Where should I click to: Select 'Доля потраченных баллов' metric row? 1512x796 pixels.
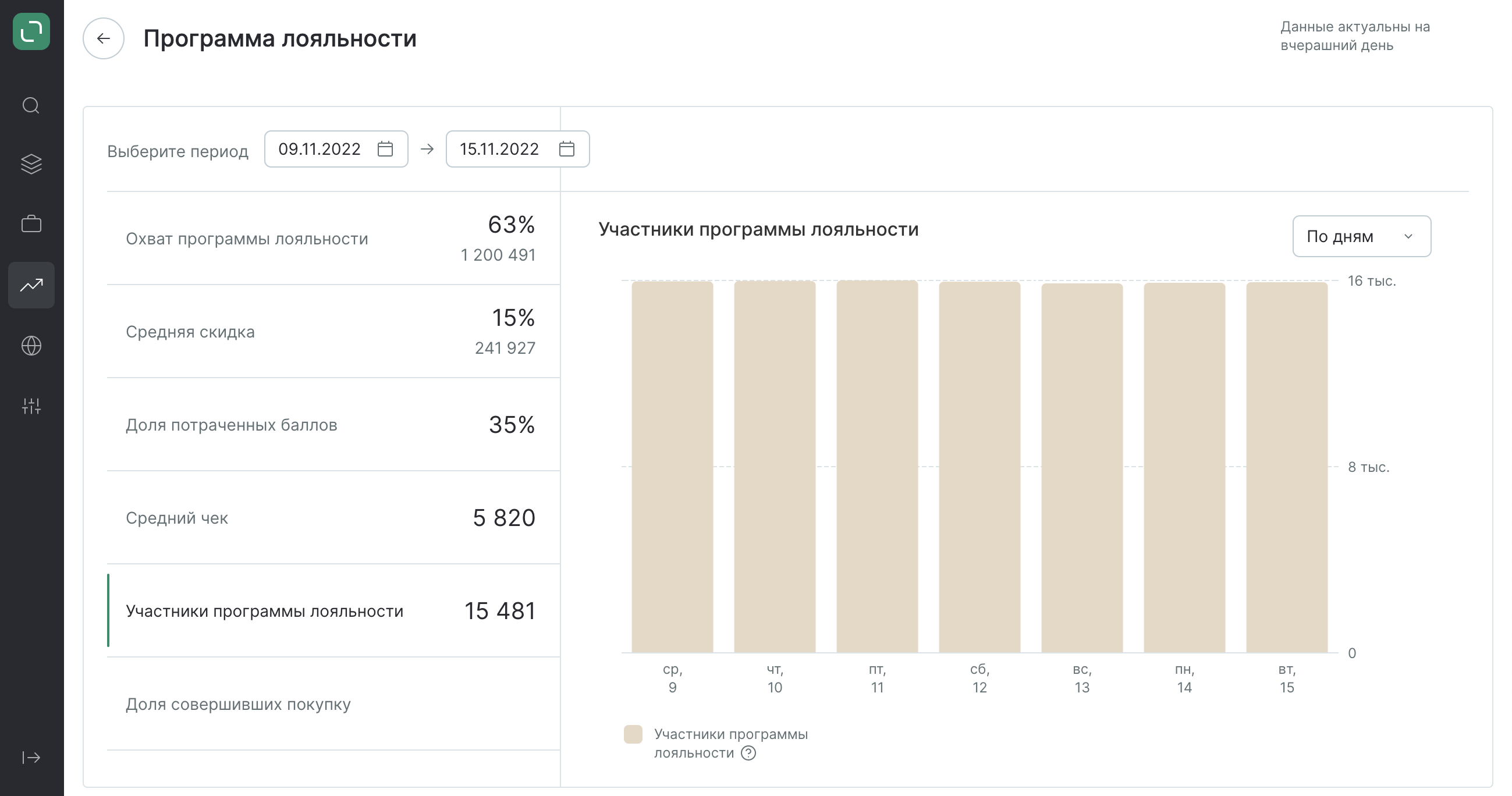point(333,424)
